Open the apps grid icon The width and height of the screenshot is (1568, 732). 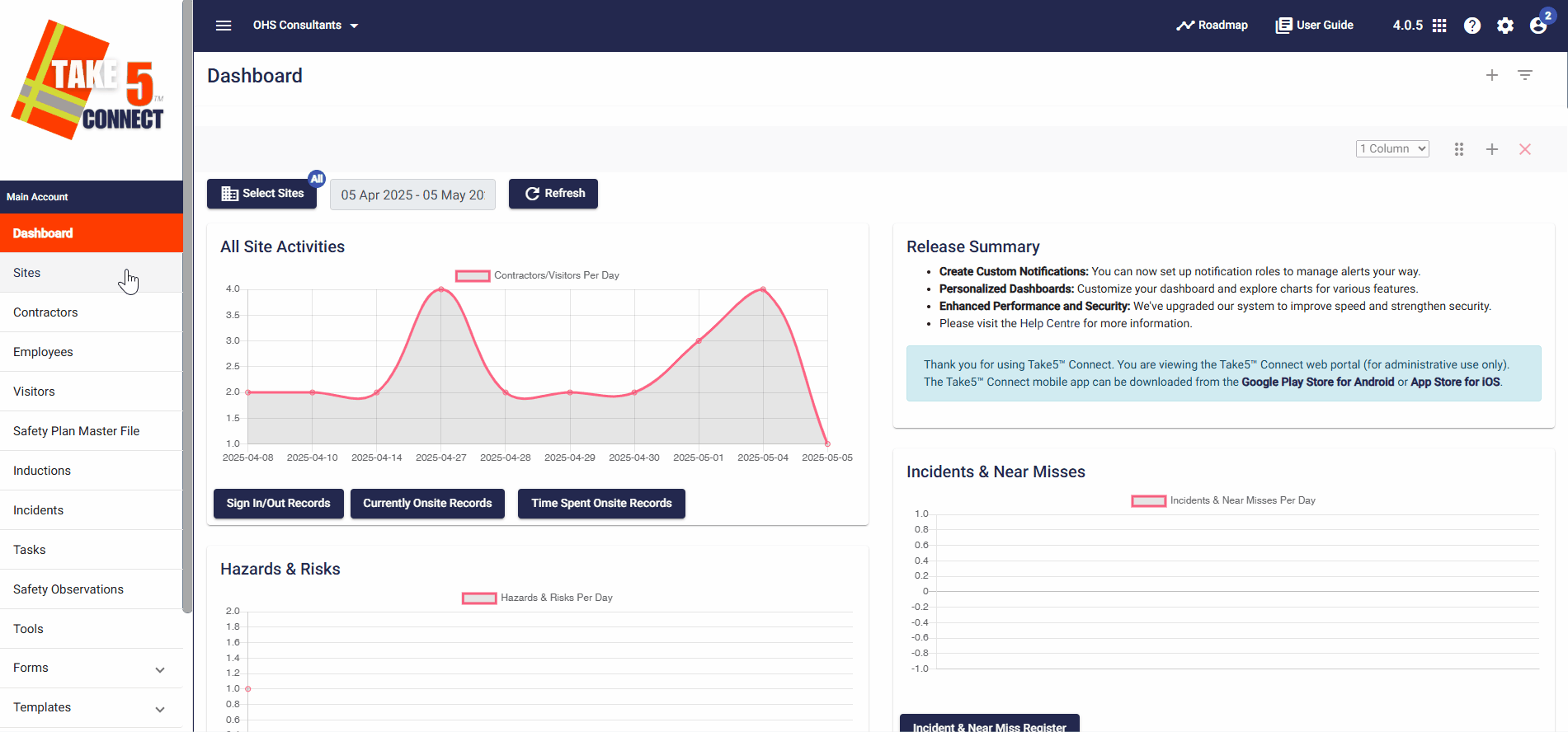1439,26
